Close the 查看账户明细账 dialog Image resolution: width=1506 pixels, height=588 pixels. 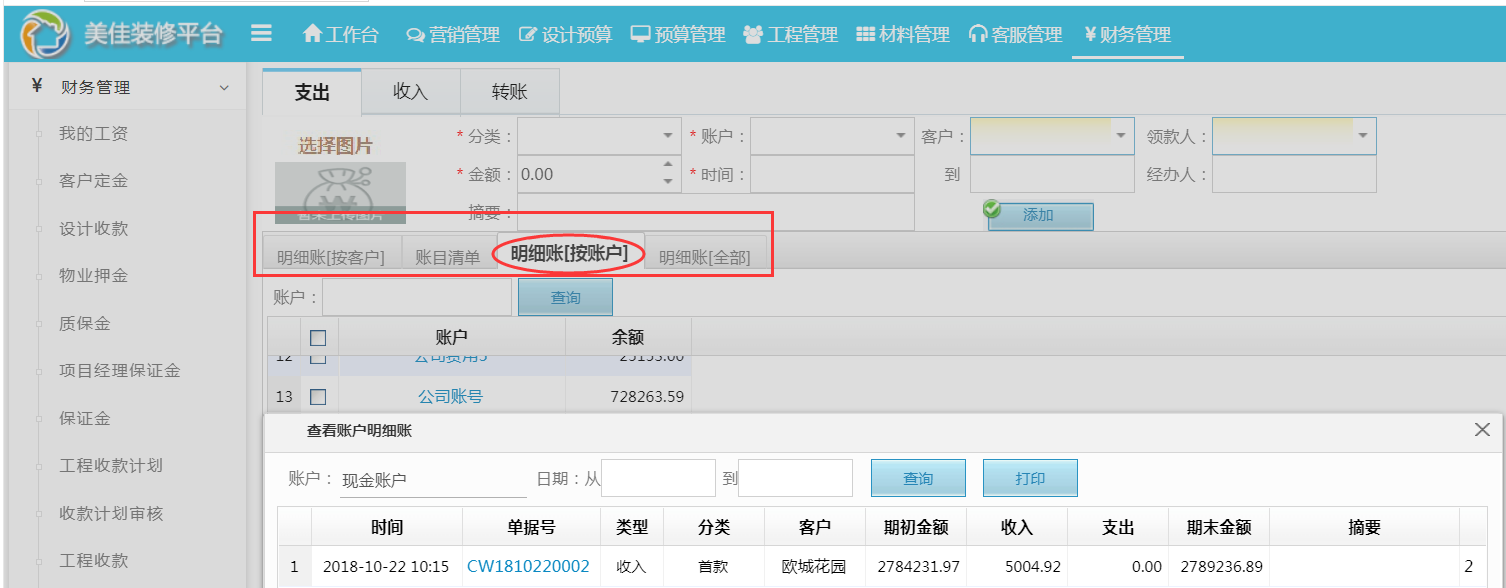coord(1482,430)
